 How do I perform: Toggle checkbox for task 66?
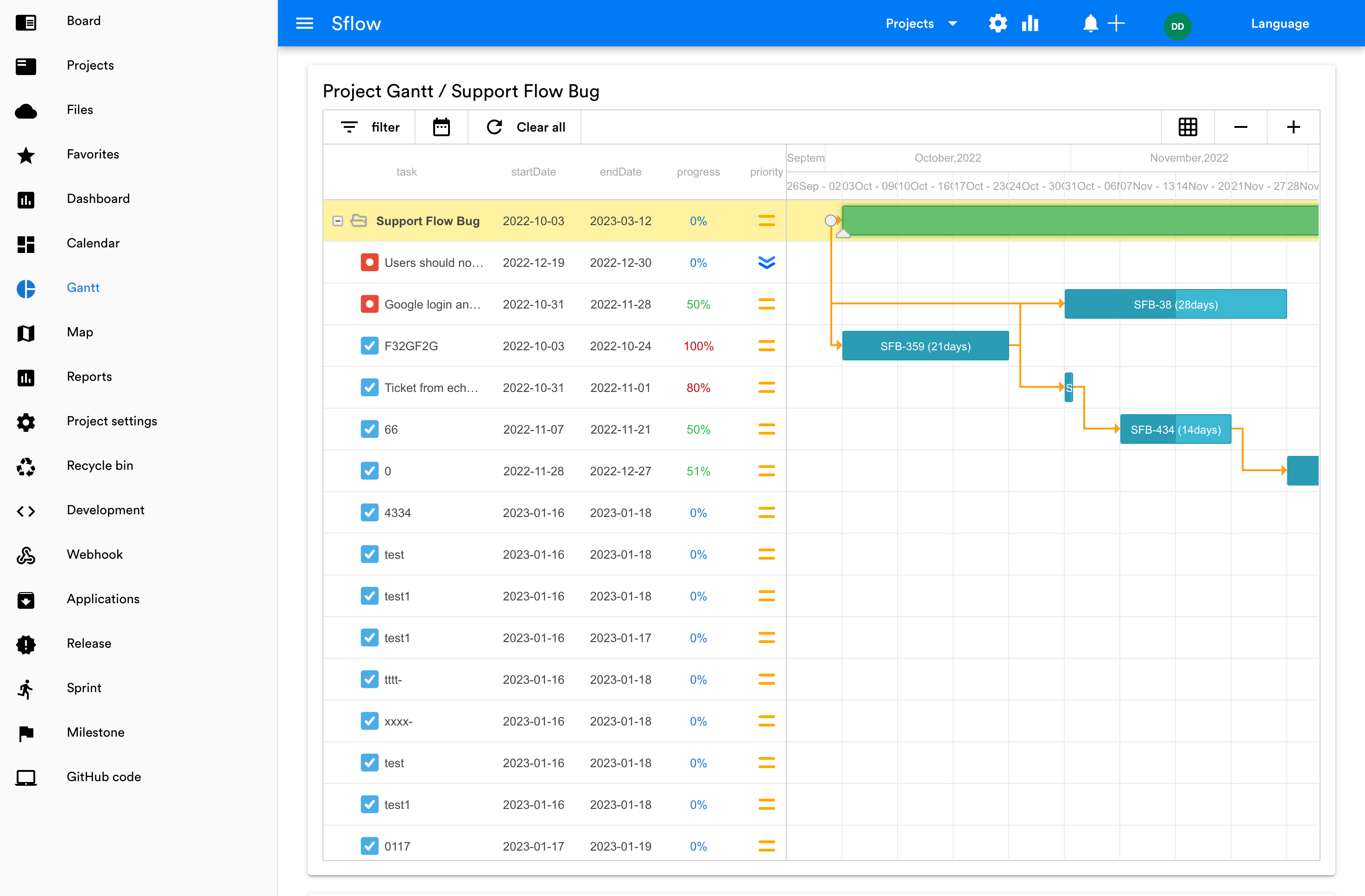point(369,429)
